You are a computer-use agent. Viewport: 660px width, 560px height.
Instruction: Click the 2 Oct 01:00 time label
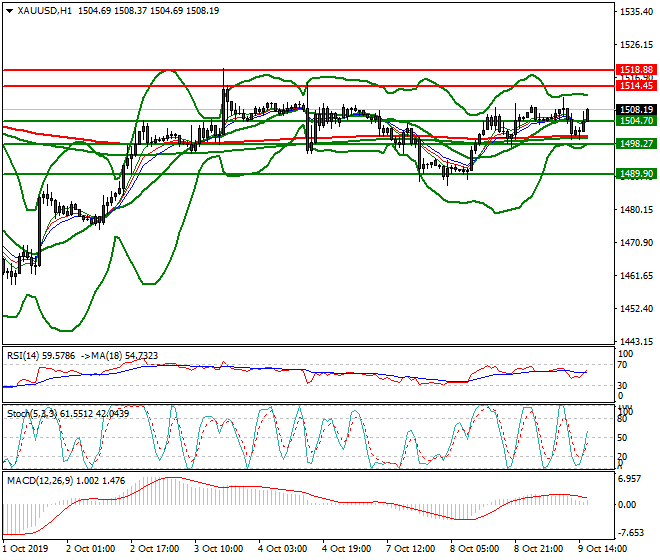[x=90, y=549]
